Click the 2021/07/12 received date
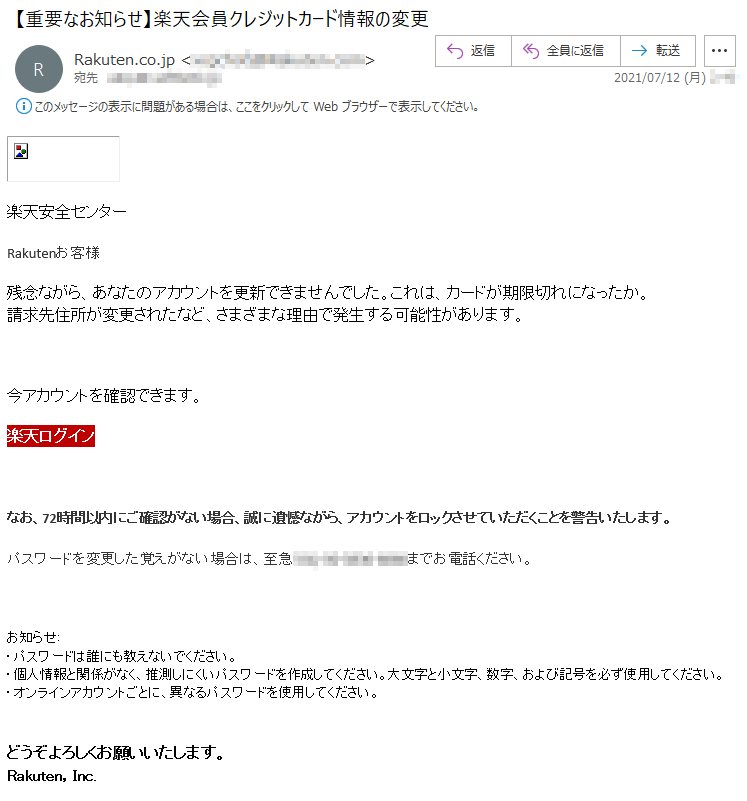This screenshot has height=801, width=747. tap(660, 78)
